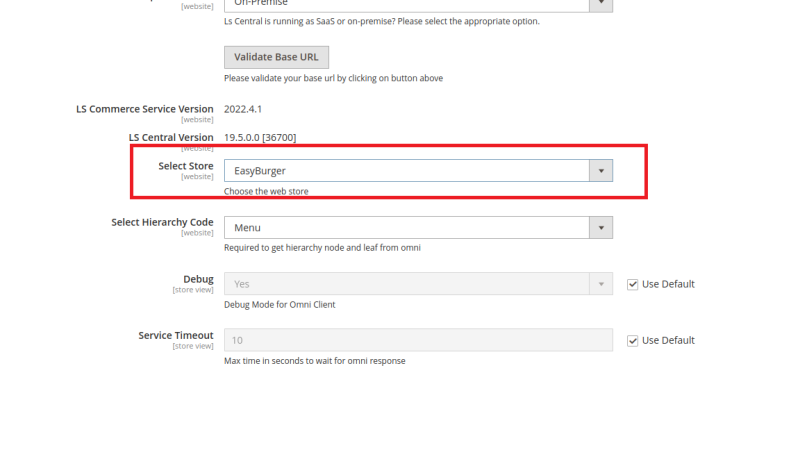Click the arrow icon of the Hierarchy Code dropdown
800x450 pixels.
(x=601, y=228)
